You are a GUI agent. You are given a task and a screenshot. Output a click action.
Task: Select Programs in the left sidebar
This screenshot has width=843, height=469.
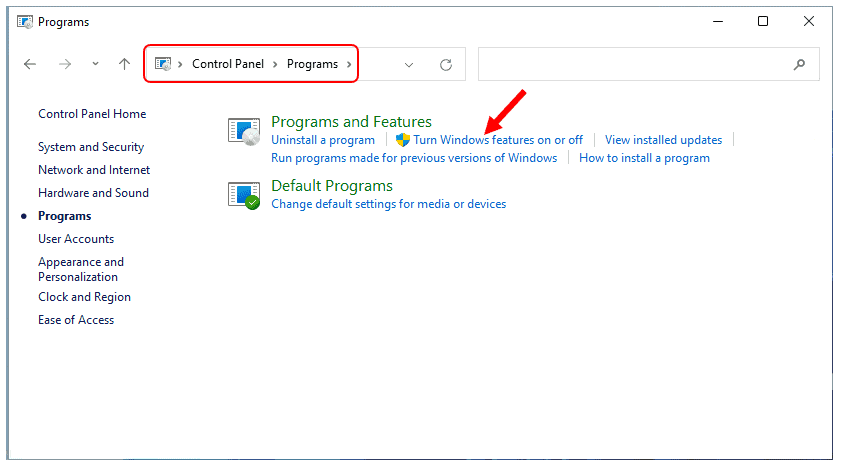click(65, 216)
